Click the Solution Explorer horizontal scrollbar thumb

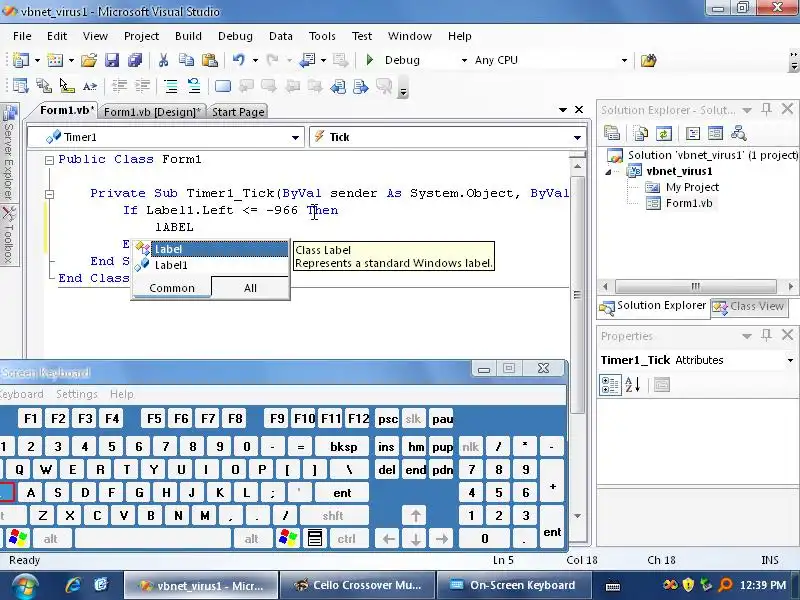click(695, 286)
